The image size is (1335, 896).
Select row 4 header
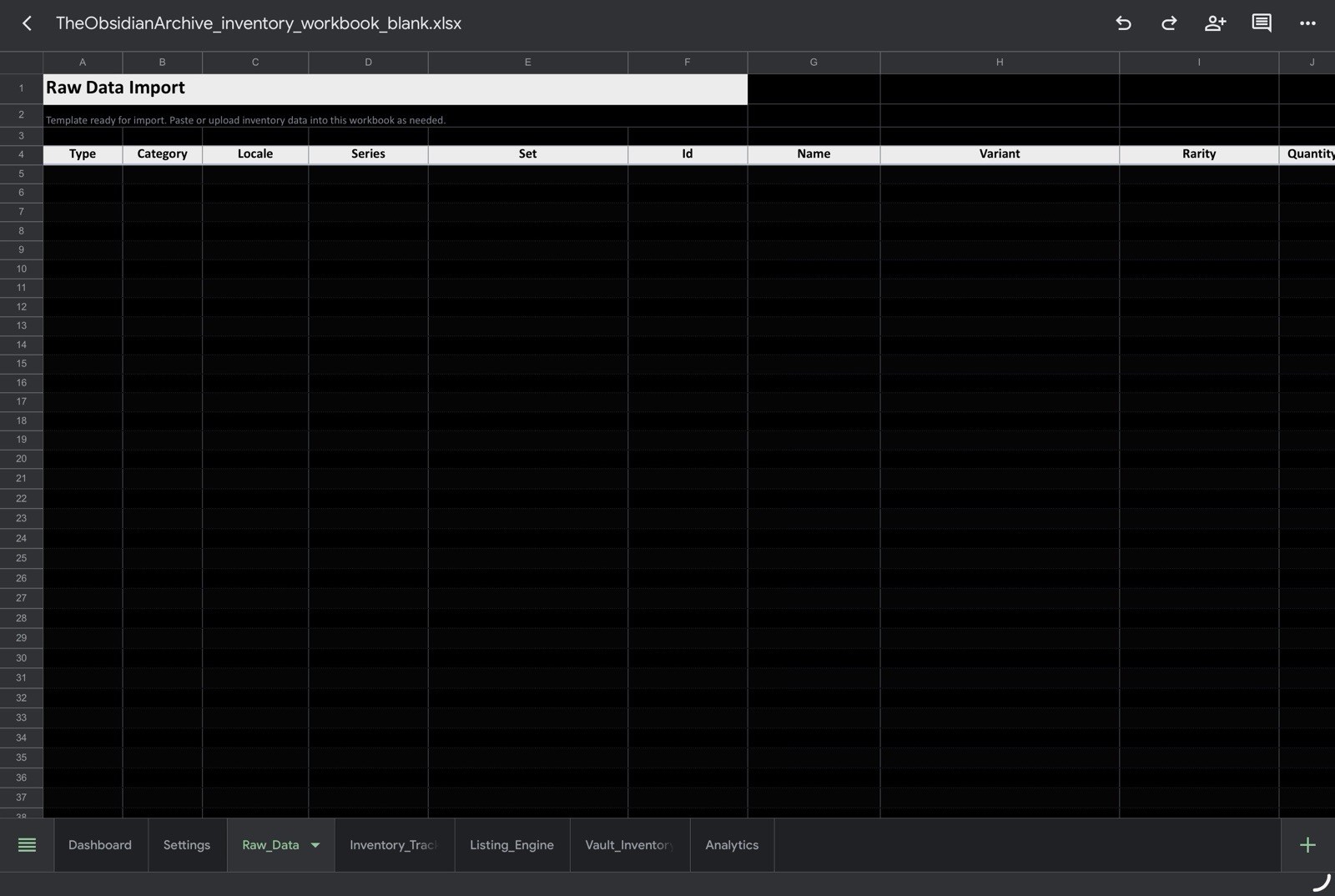[x=22, y=154]
